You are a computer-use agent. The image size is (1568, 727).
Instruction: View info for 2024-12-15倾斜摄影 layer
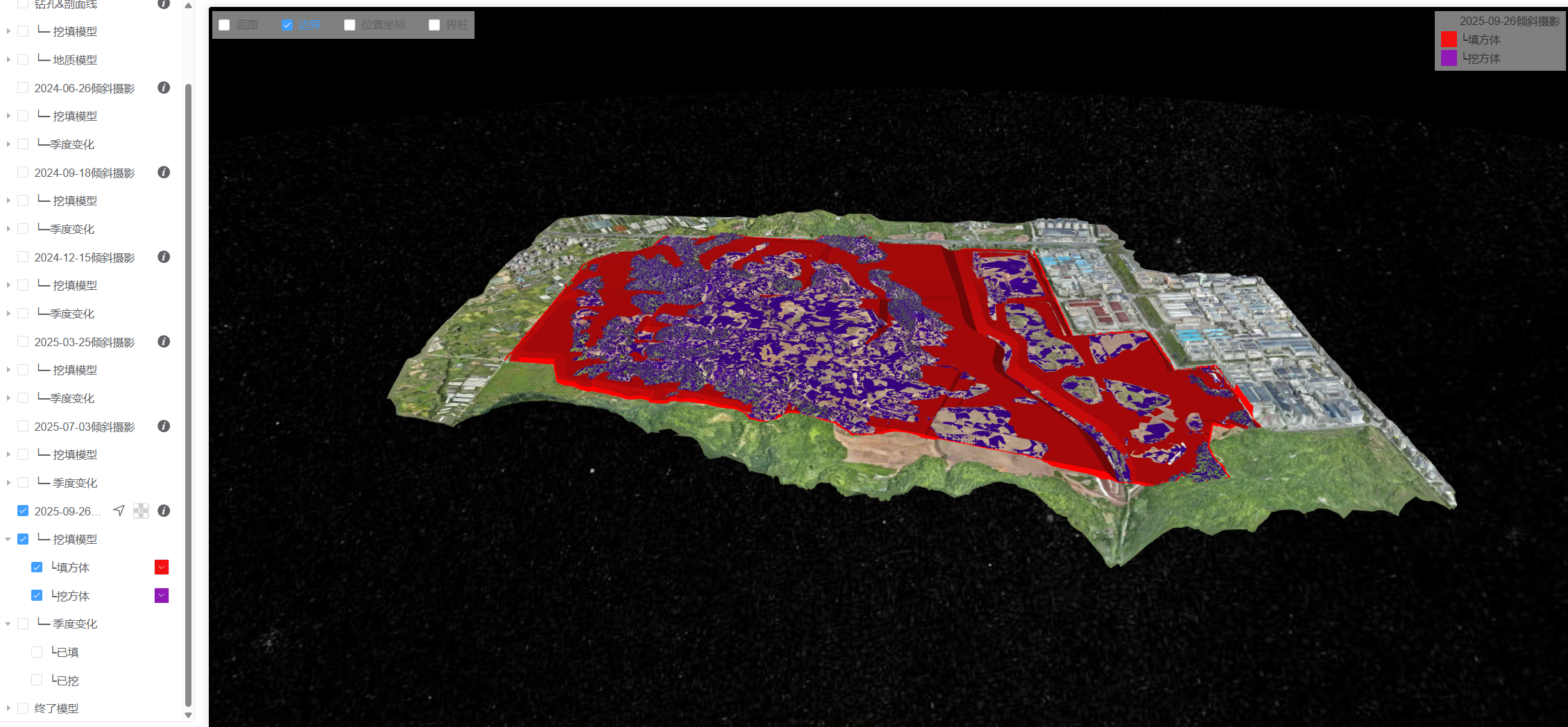164,257
